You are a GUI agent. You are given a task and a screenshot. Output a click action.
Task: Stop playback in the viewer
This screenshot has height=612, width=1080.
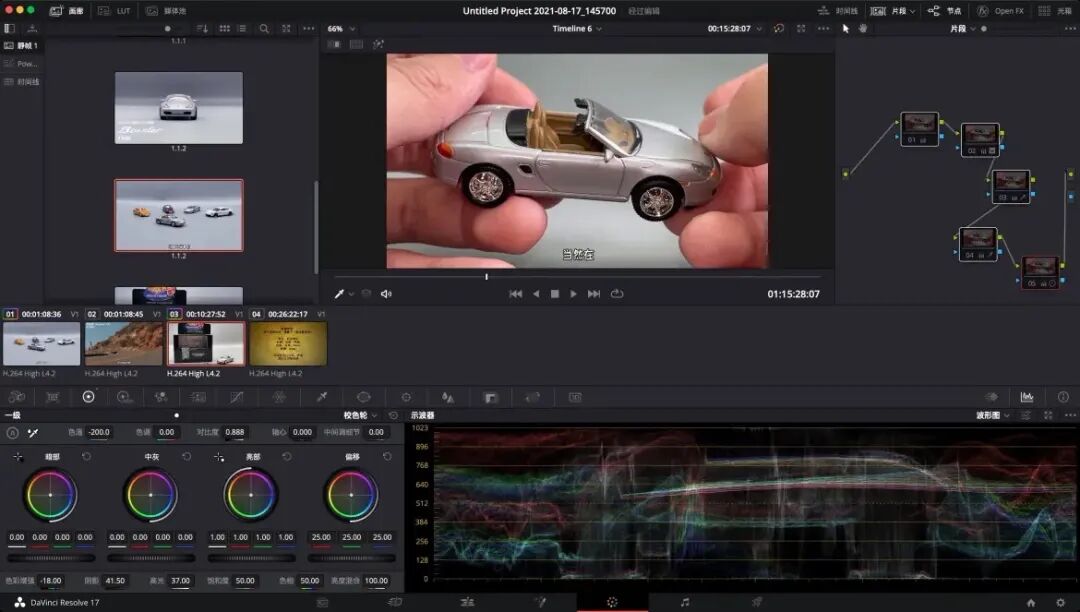pos(554,294)
